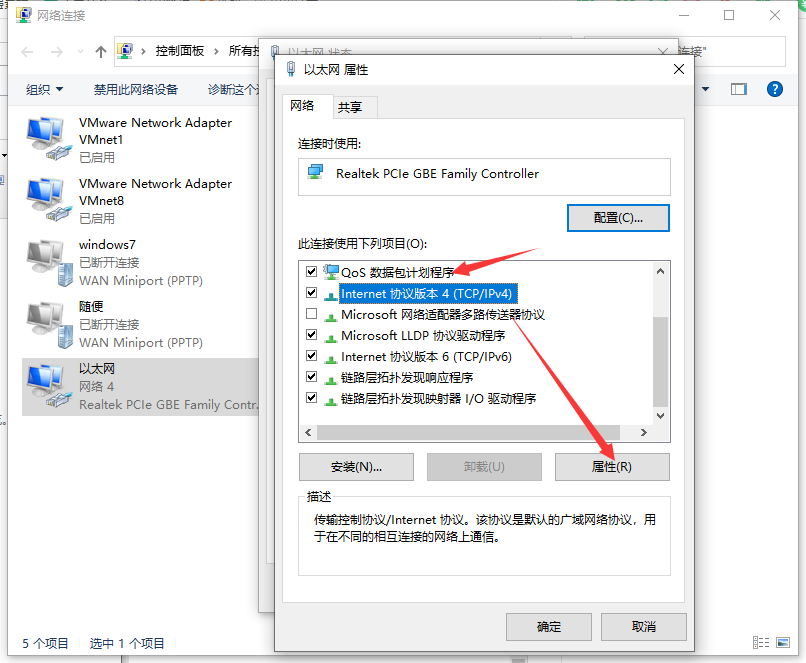Click the 属性(R) button
This screenshot has width=806, height=663.
(x=612, y=467)
